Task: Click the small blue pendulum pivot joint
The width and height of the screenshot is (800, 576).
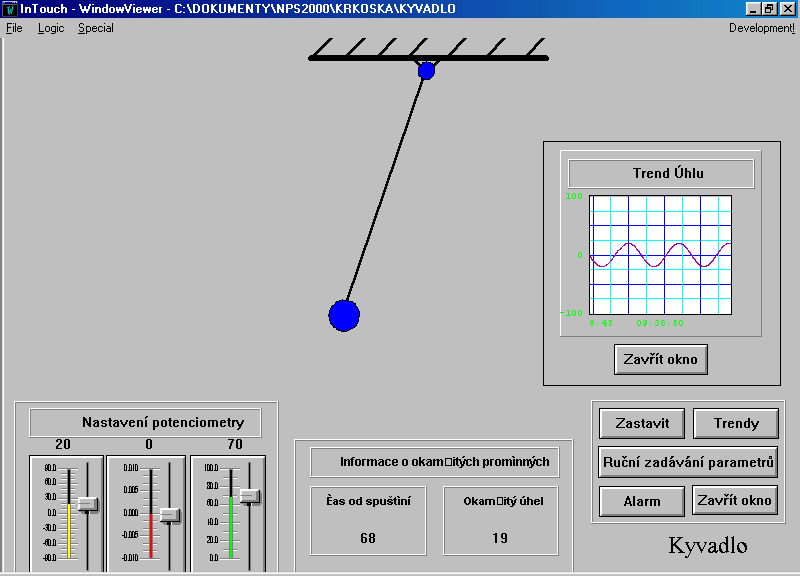Action: tap(427, 71)
